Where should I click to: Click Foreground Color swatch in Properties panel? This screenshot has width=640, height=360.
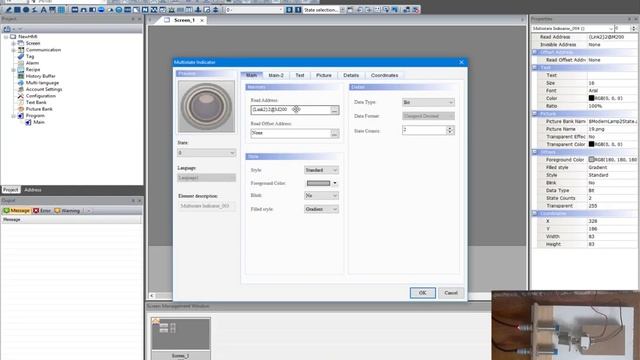591,160
